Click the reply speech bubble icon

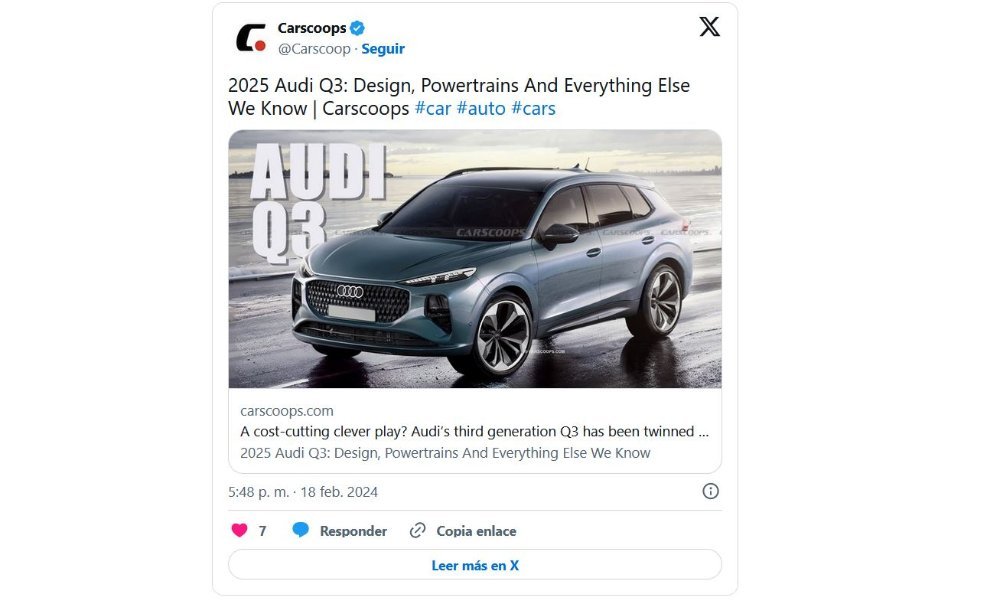tap(300, 530)
